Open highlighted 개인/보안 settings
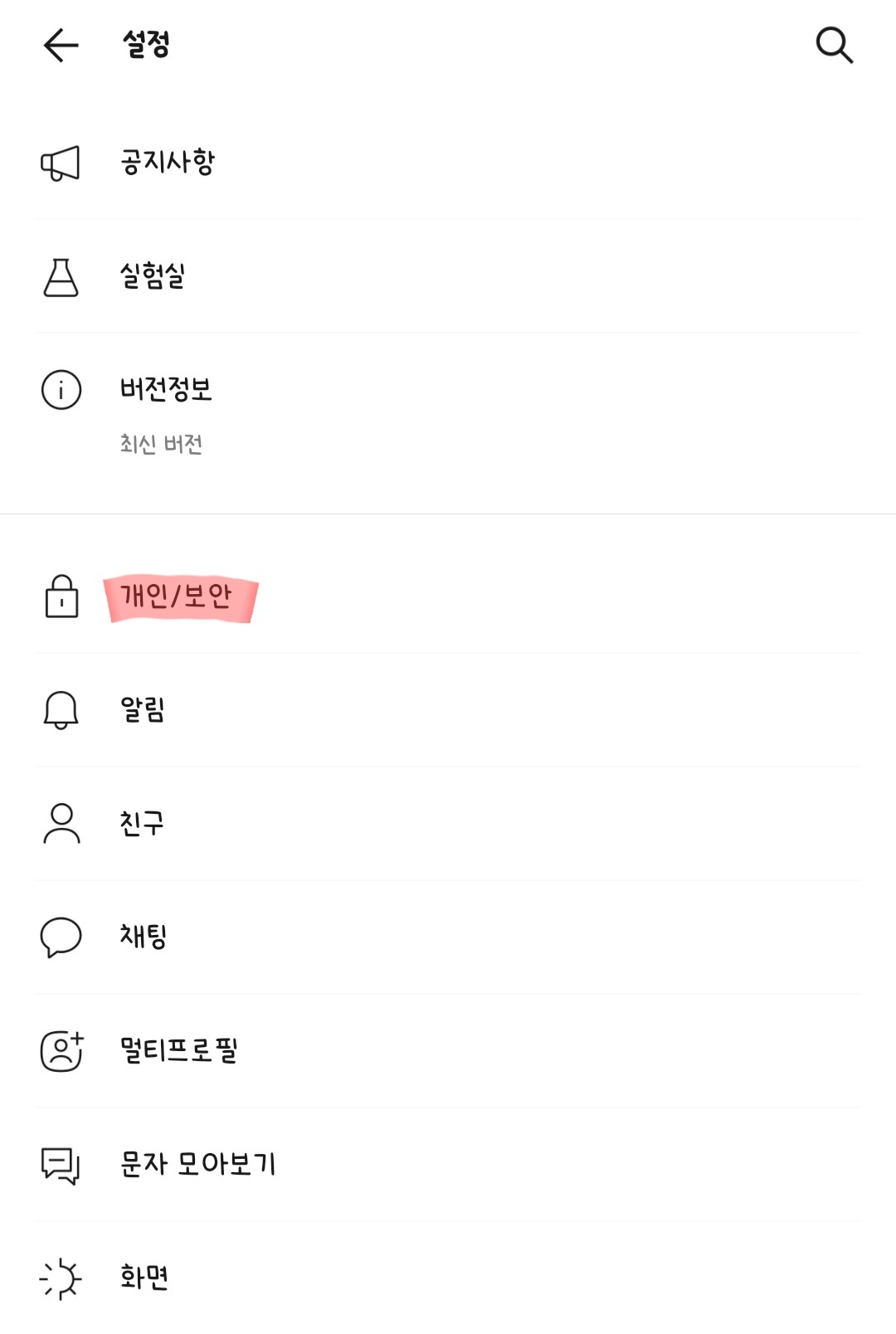896x1334 pixels. click(178, 596)
